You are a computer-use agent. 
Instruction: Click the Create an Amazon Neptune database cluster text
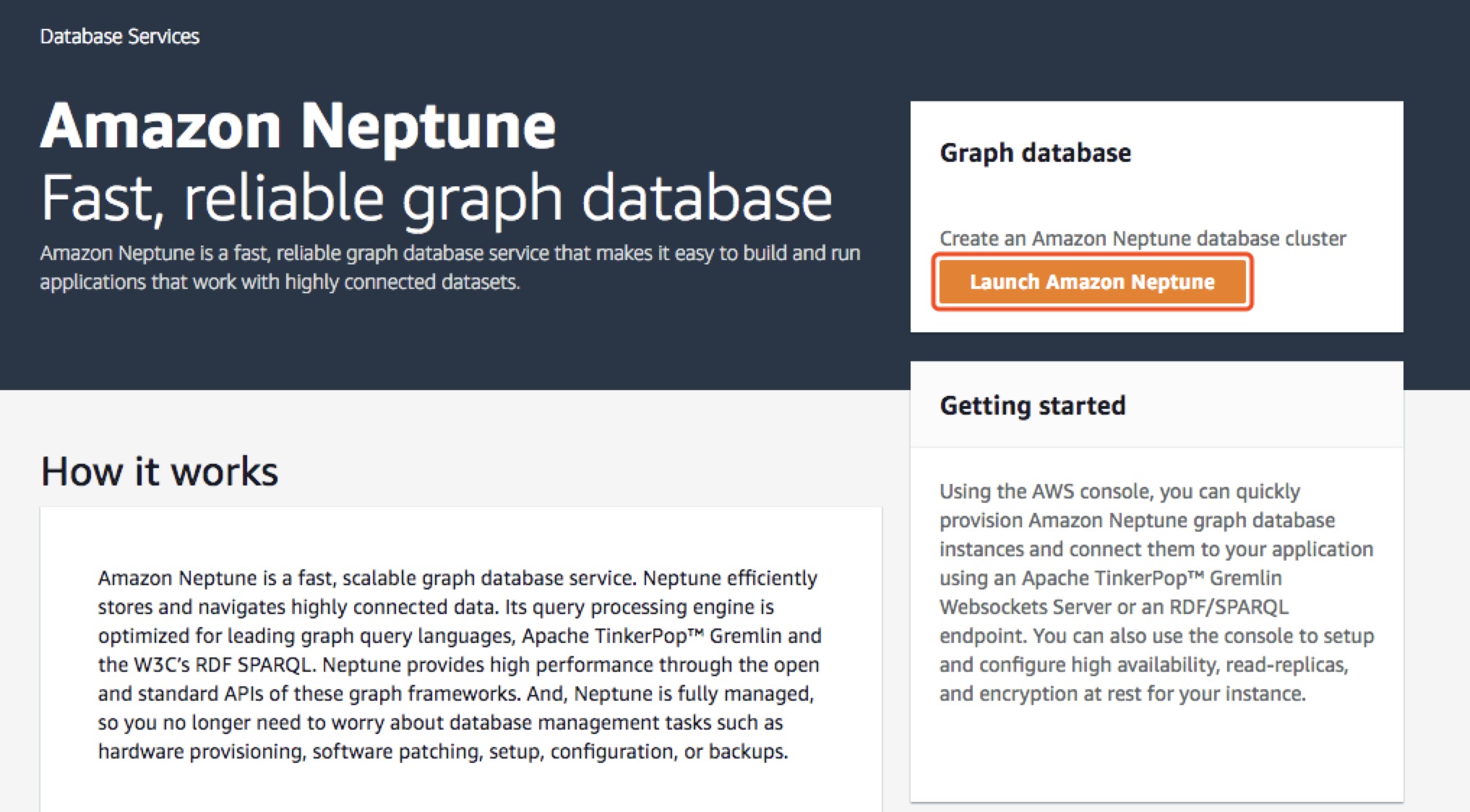point(1142,238)
